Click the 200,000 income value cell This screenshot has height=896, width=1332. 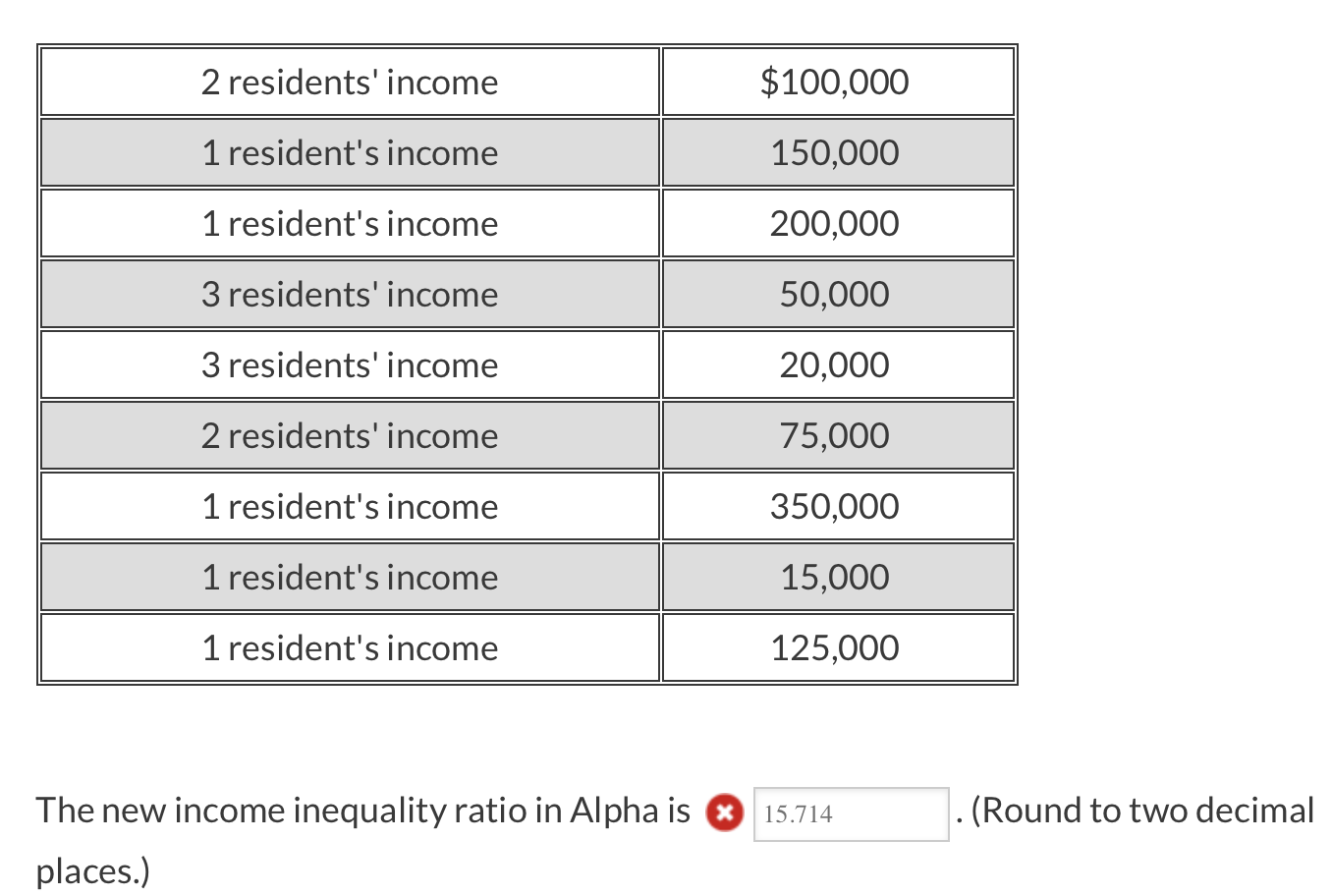click(x=837, y=223)
